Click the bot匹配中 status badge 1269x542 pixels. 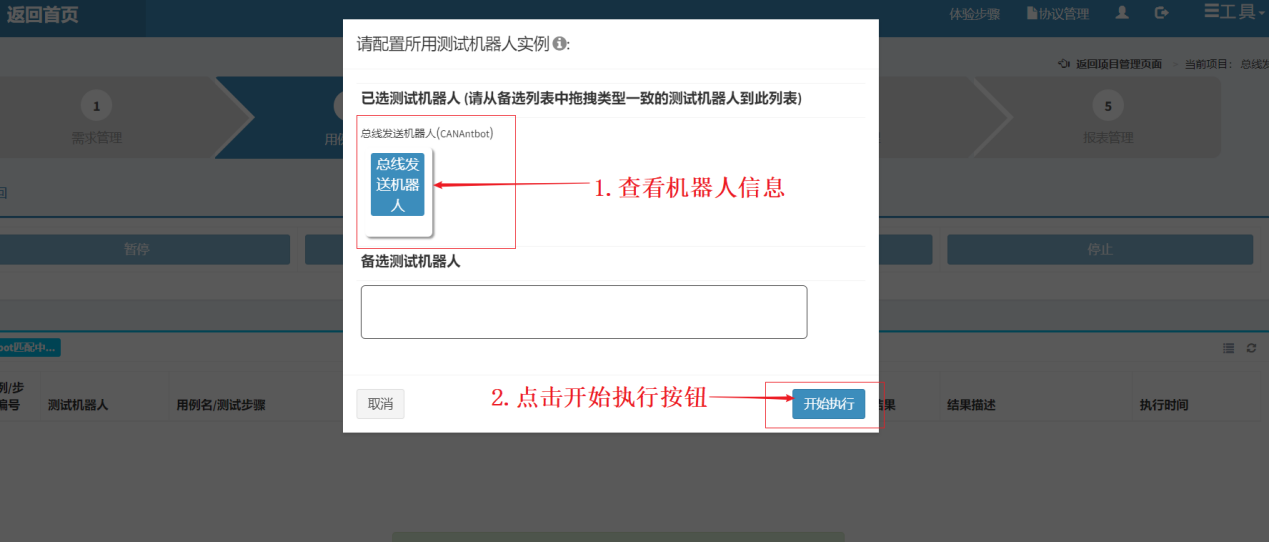[29, 348]
